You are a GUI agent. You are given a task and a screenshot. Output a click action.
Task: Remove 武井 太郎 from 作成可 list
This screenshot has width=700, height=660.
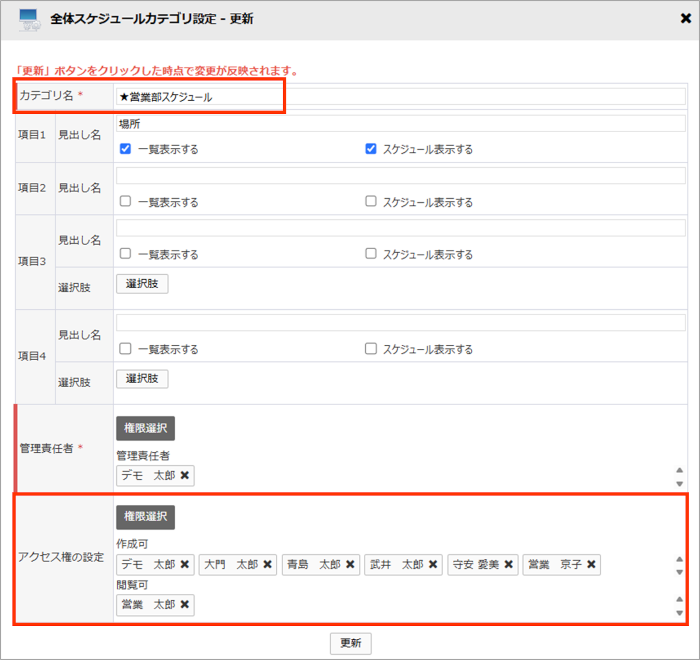tap(433, 564)
